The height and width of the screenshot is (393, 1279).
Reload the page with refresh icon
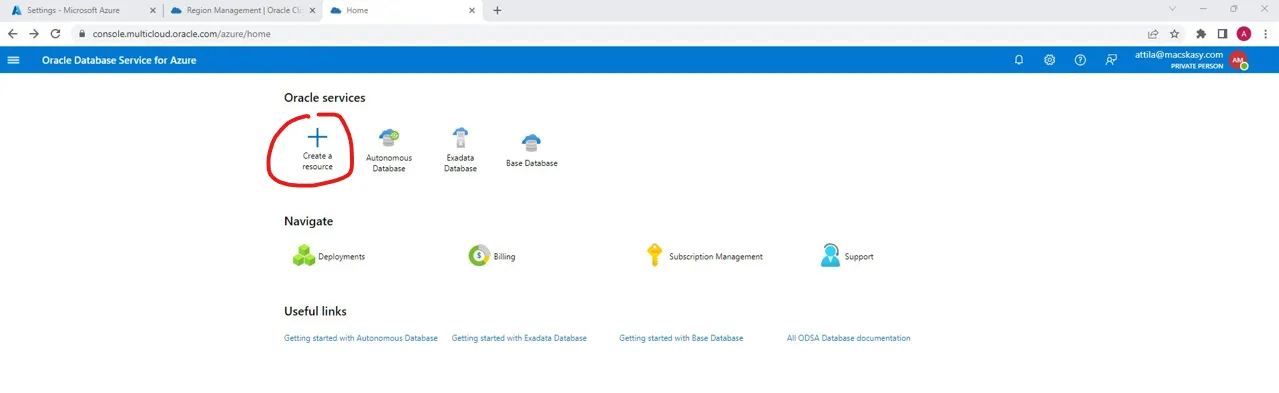(x=56, y=33)
